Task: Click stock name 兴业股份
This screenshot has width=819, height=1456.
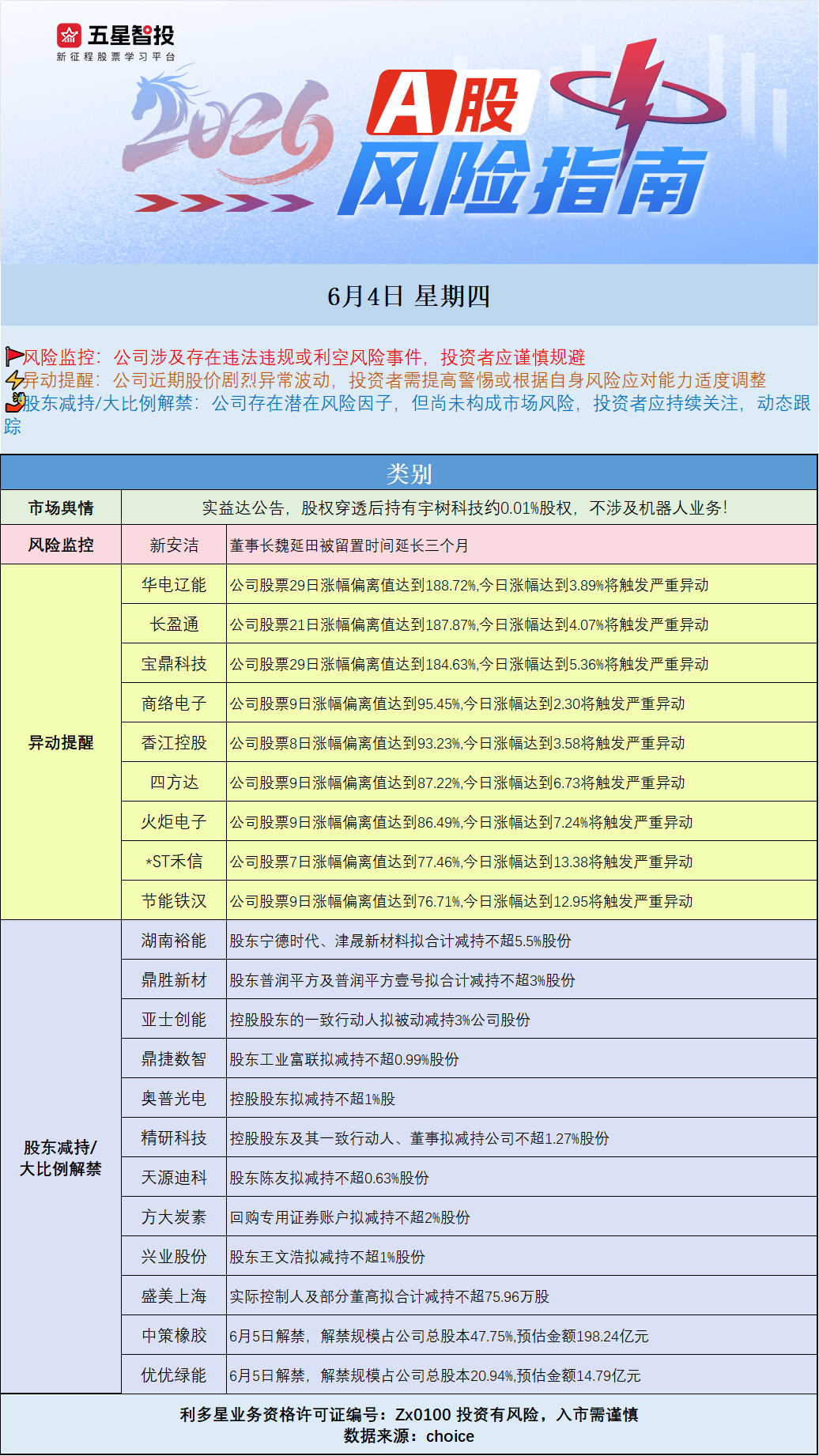Action: click(x=174, y=1256)
